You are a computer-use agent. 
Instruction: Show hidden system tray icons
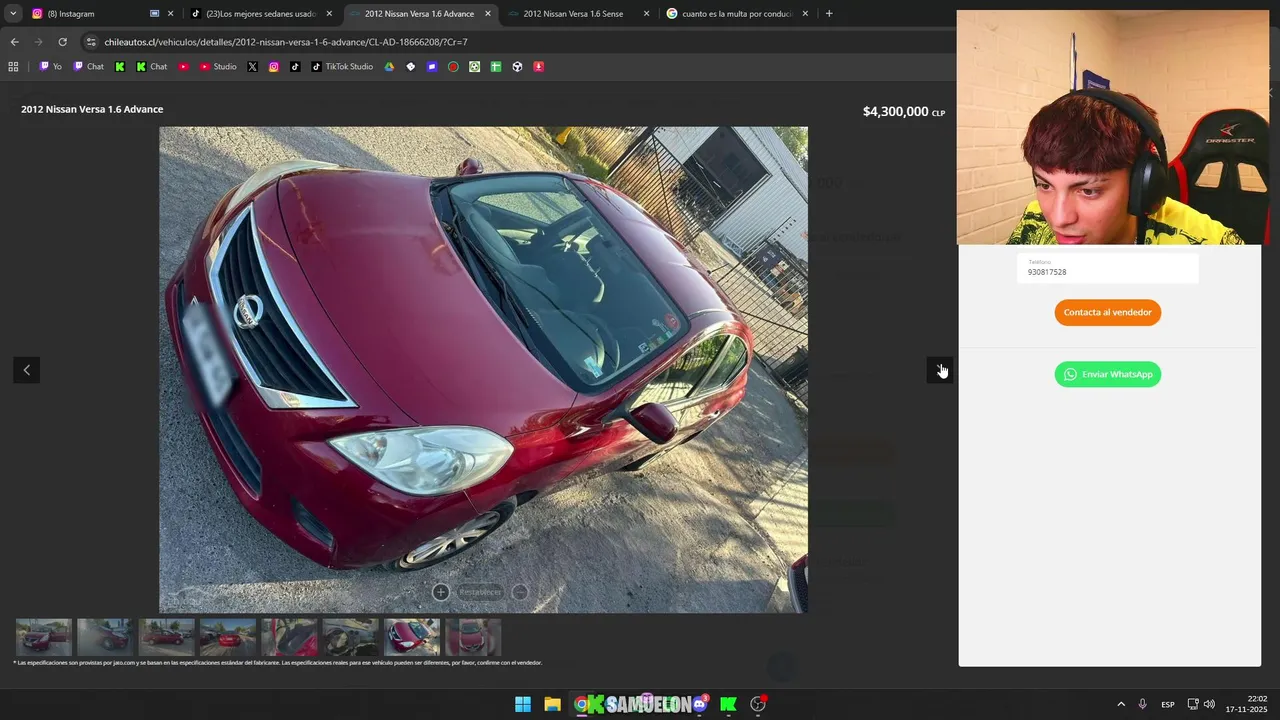[1121, 704]
